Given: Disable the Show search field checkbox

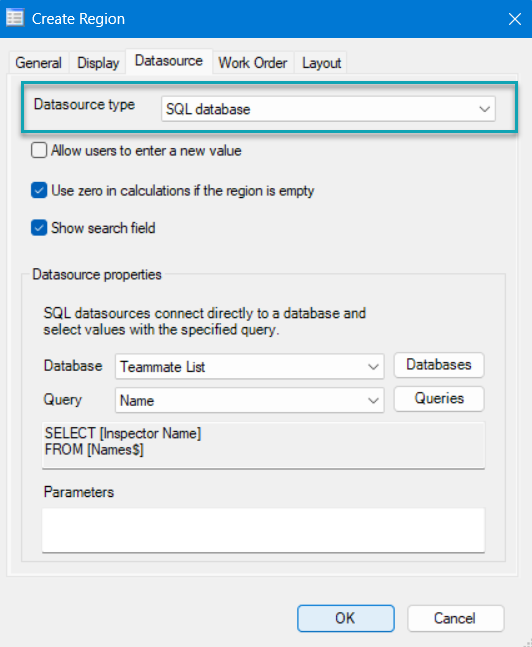Looking at the screenshot, I should click(x=39, y=228).
